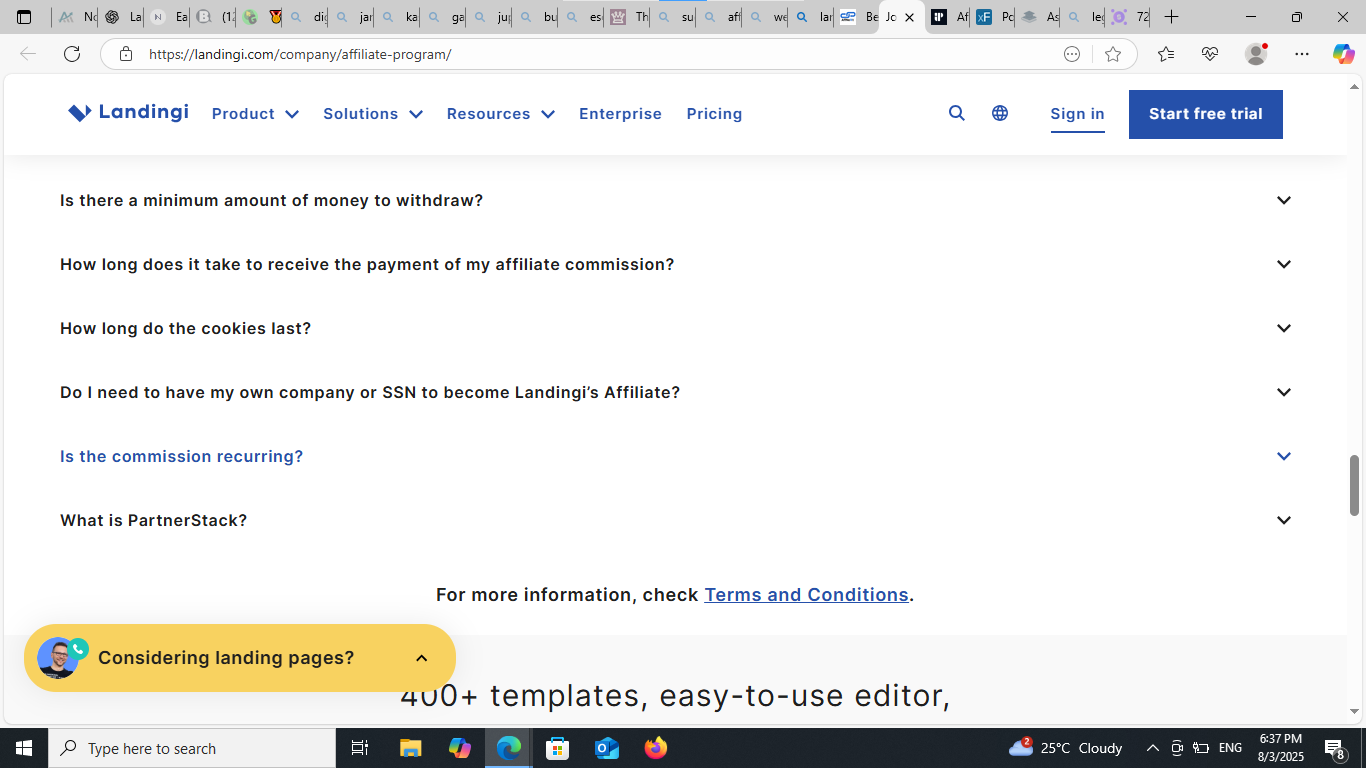Image resolution: width=1366 pixels, height=768 pixels.
Task: Expand 'minimum amount of money to withdraw' question
Action: click(x=676, y=200)
